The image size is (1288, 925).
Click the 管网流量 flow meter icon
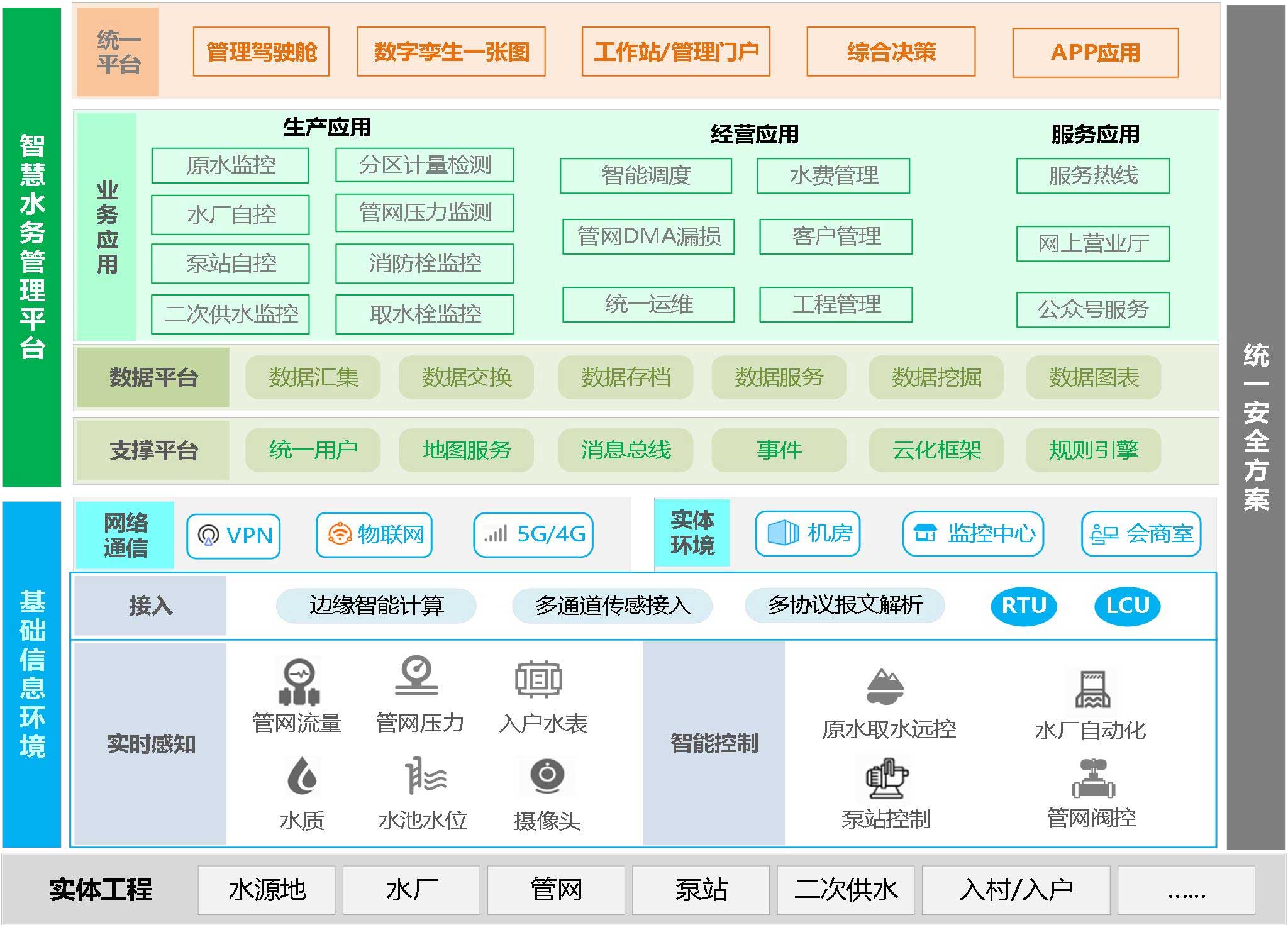coord(299,682)
